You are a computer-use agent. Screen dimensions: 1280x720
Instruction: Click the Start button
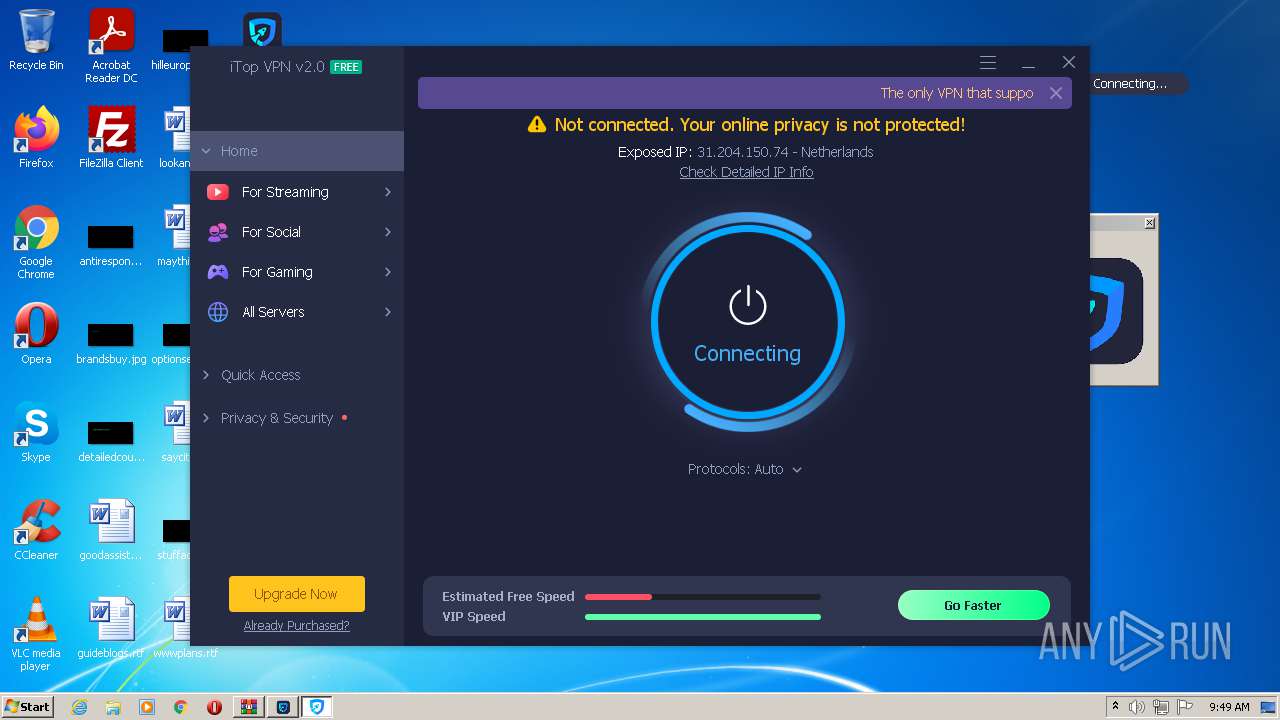[27, 707]
